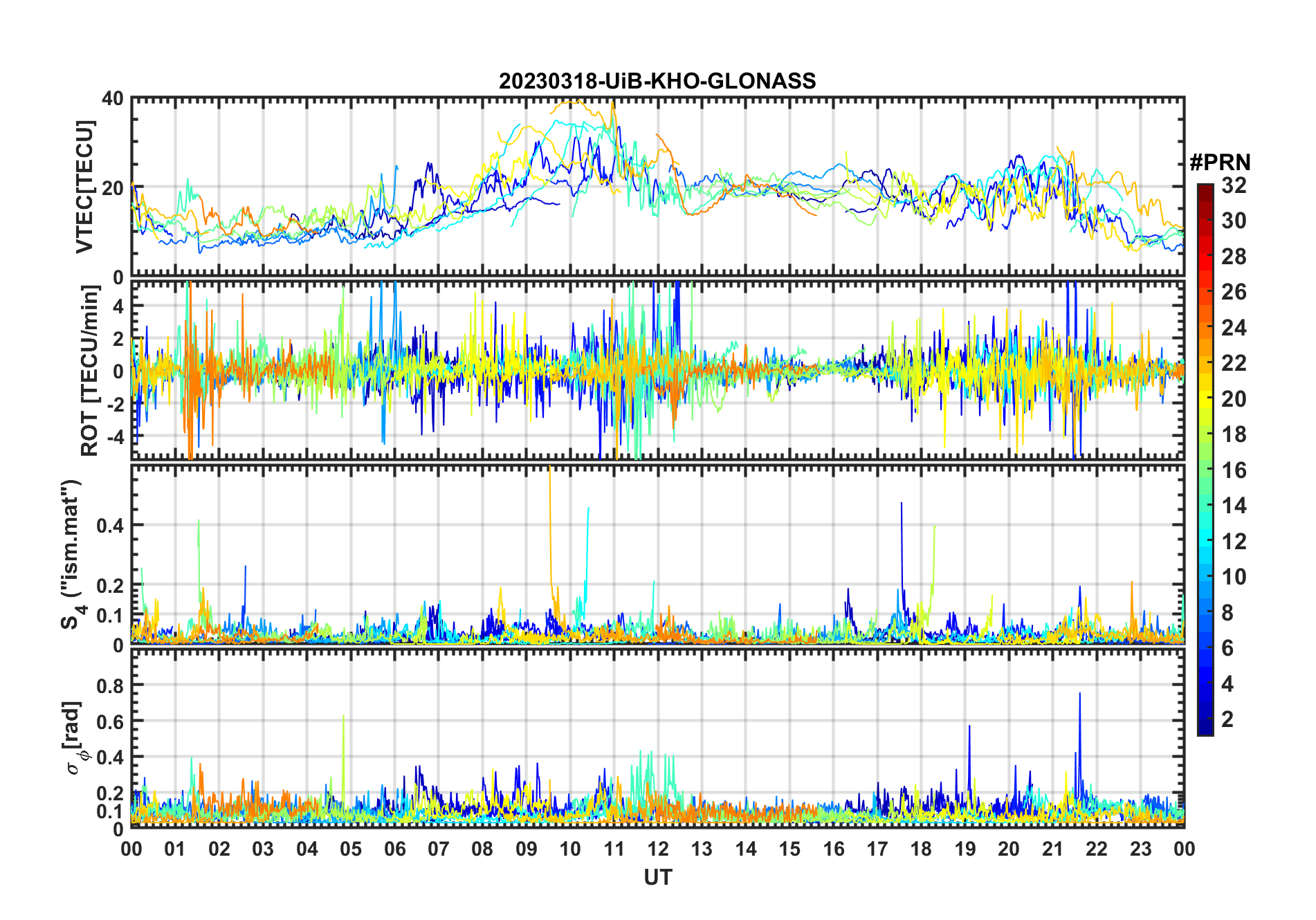Click the UT axis tick label 01

[x=175, y=849]
